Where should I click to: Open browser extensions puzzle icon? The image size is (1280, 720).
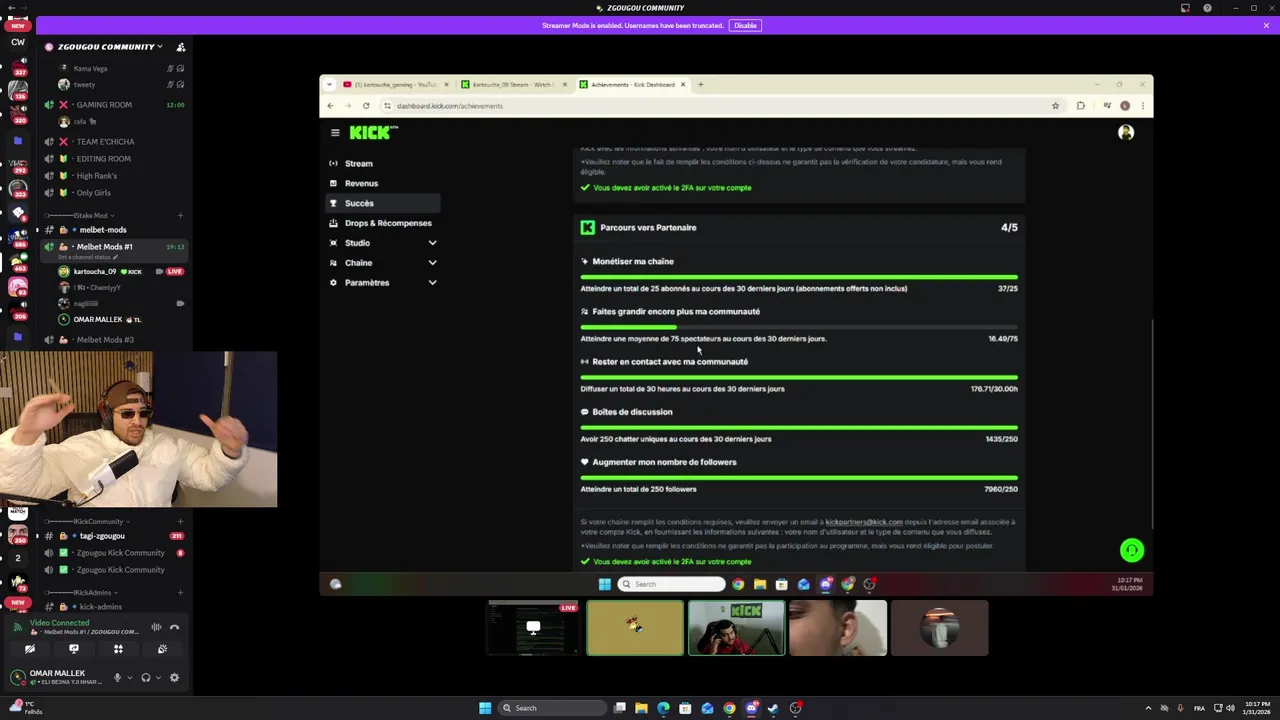pyautogui.click(x=1081, y=105)
